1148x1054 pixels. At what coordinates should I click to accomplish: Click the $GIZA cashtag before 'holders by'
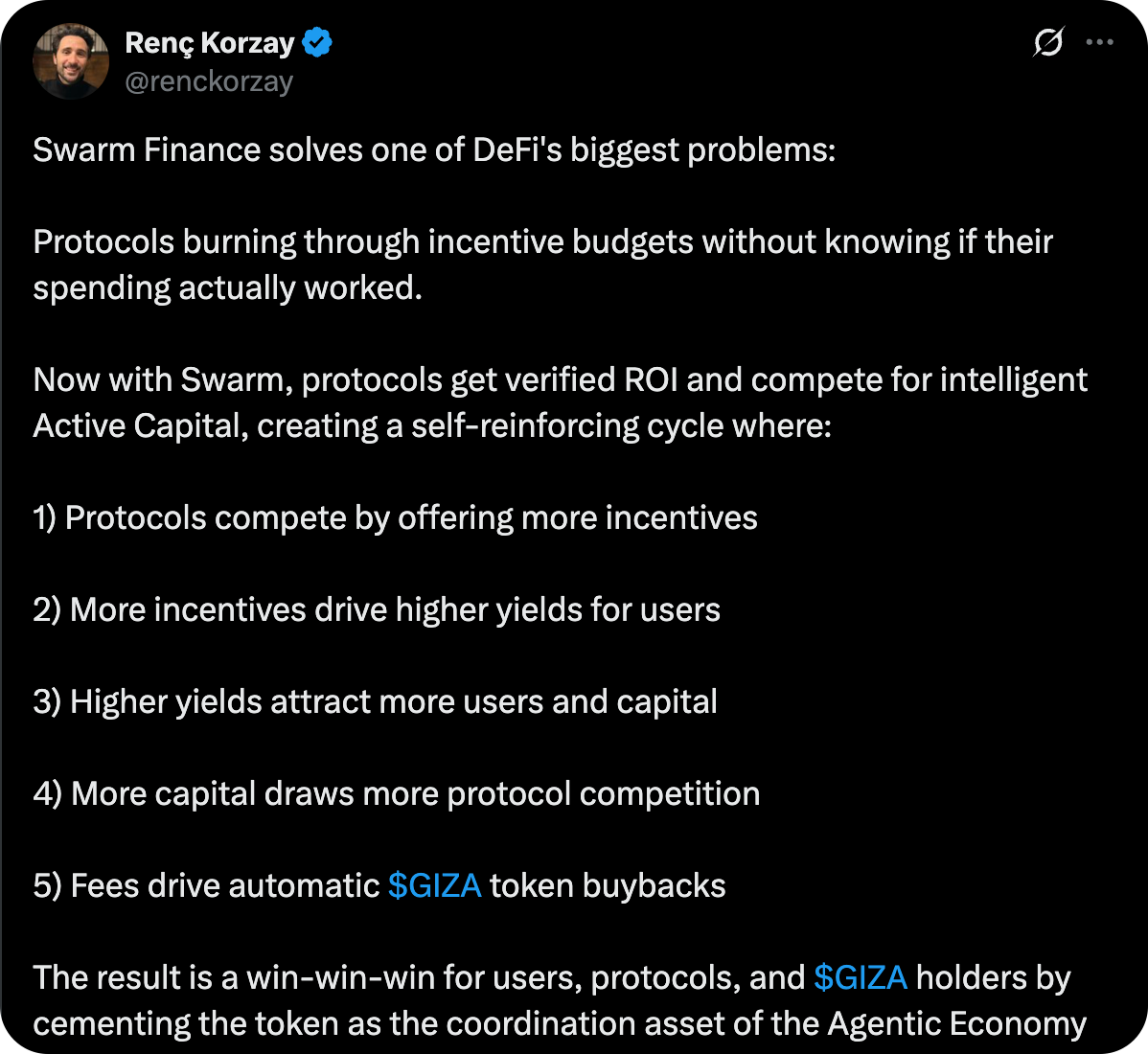[x=860, y=977]
